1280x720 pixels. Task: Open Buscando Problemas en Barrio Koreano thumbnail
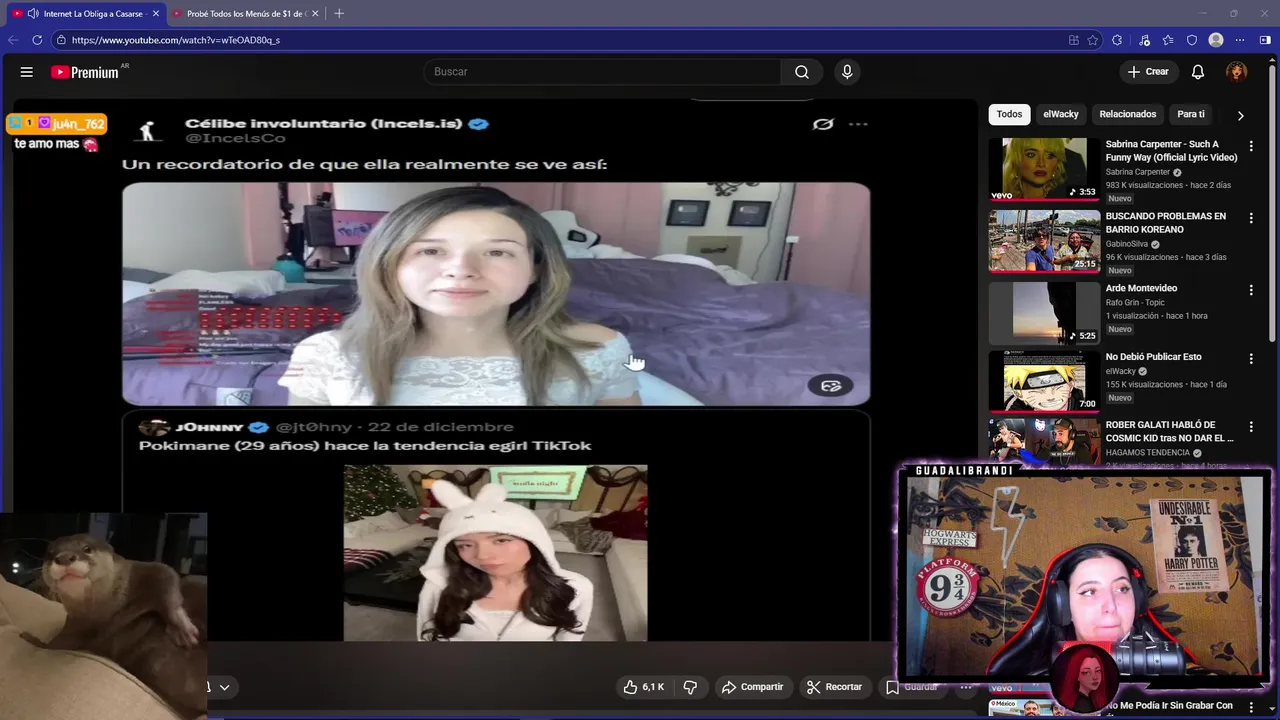point(1044,241)
